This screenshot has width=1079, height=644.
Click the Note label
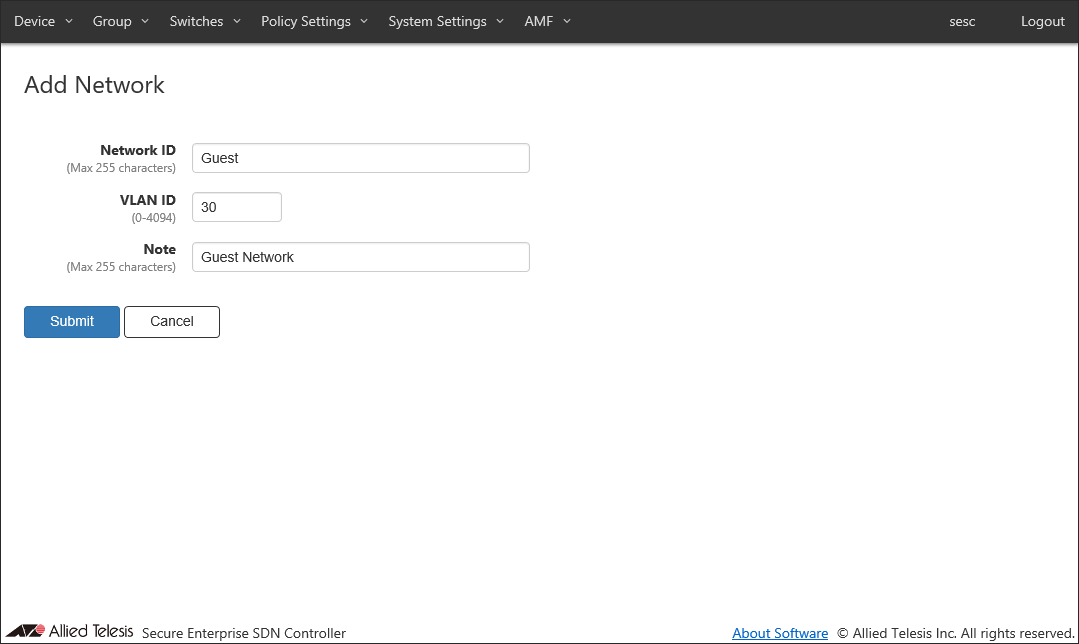coord(159,249)
